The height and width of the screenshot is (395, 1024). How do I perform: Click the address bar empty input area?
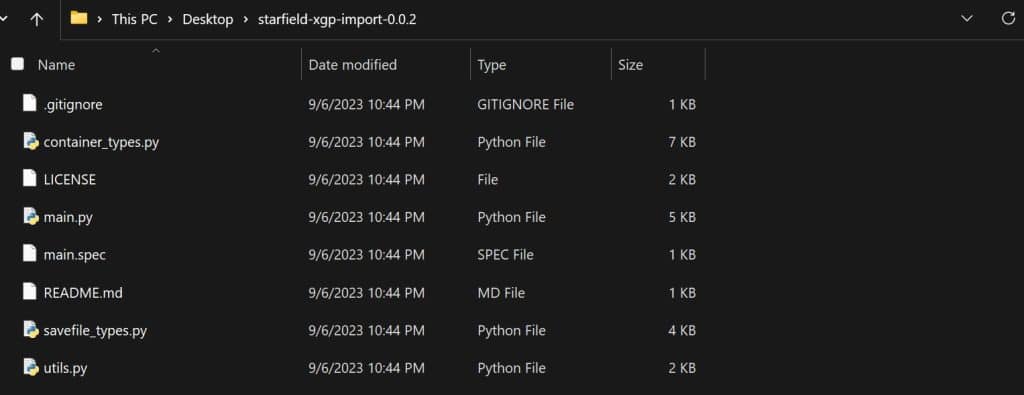click(686, 20)
